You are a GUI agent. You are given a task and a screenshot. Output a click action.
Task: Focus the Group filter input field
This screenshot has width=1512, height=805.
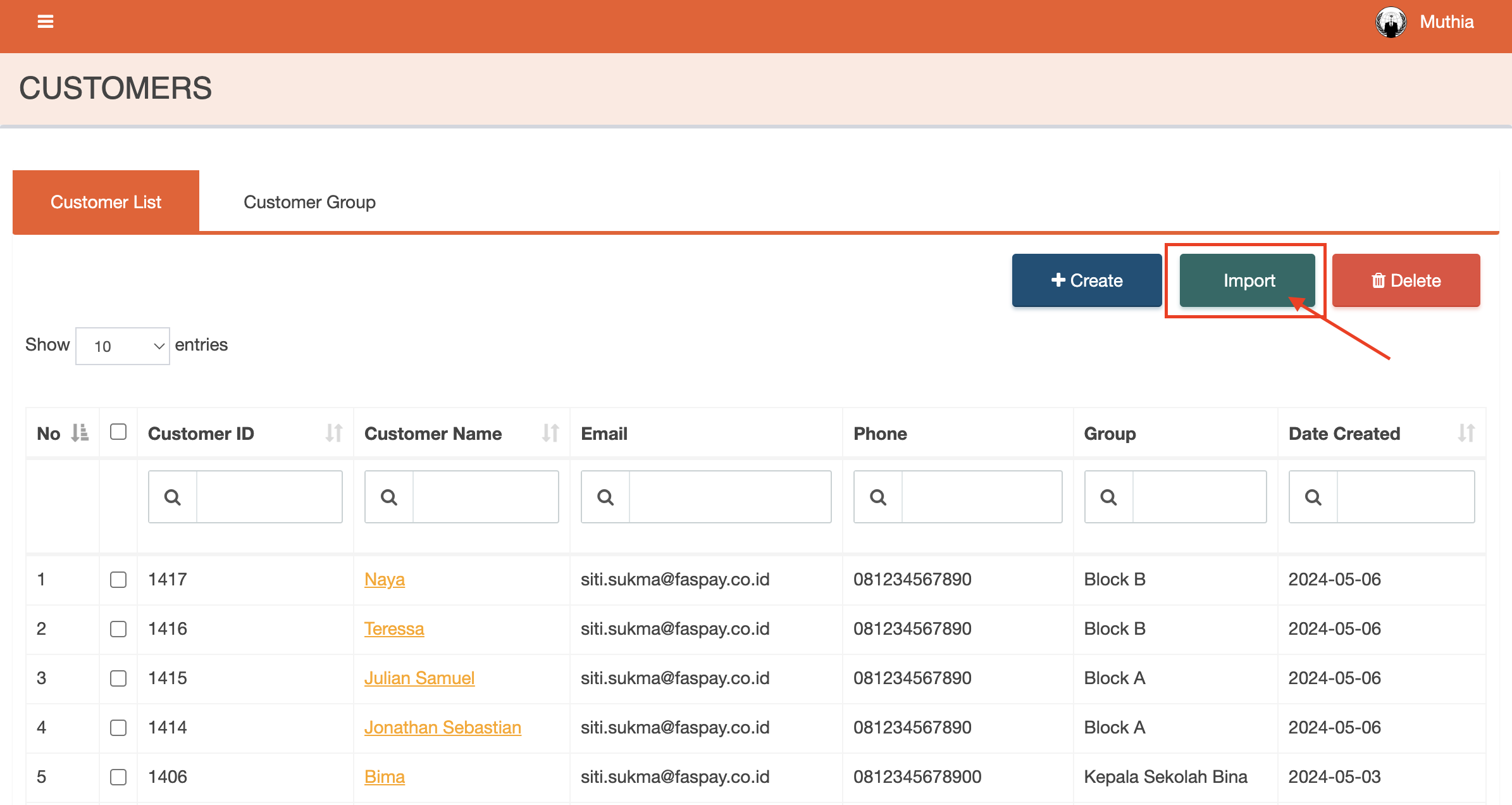[1199, 497]
